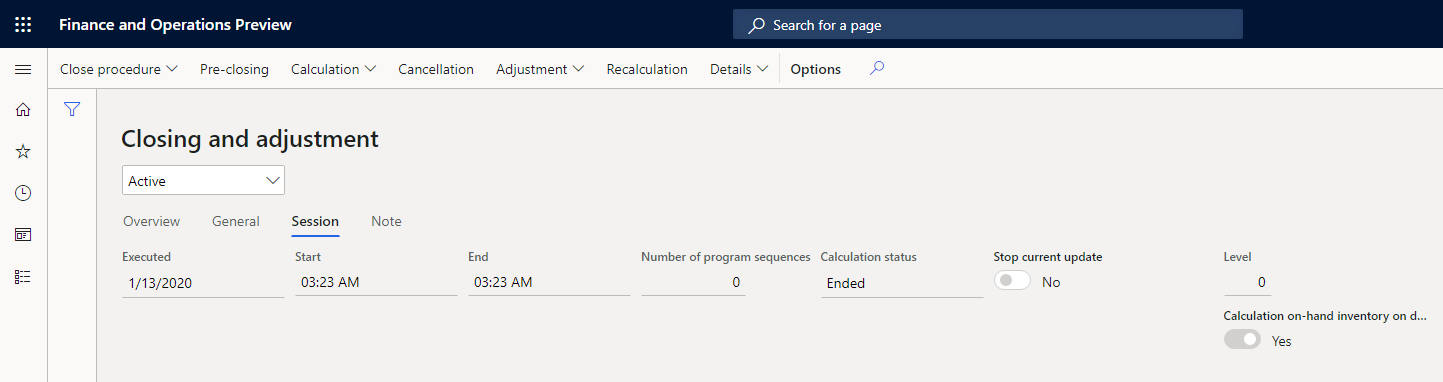
Task: Open Favorites star in sidebar
Action: [x=23, y=152]
